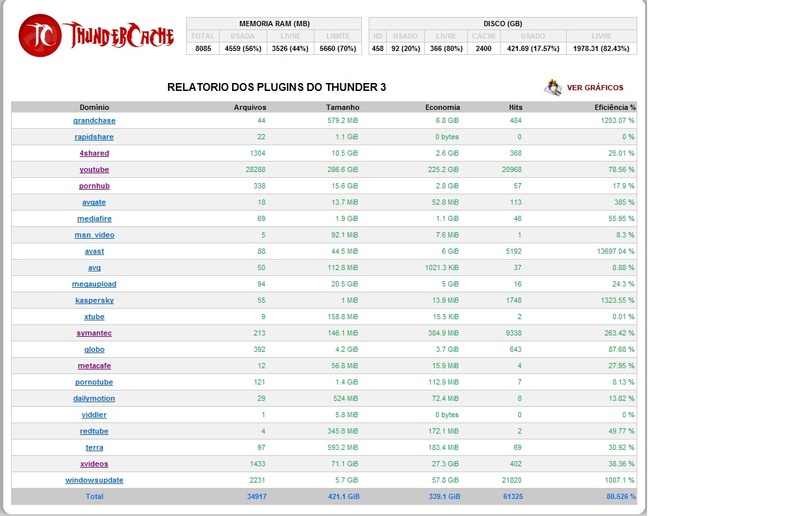The image size is (800, 516).
Task: Open the pornotube domain link
Action: (94, 382)
